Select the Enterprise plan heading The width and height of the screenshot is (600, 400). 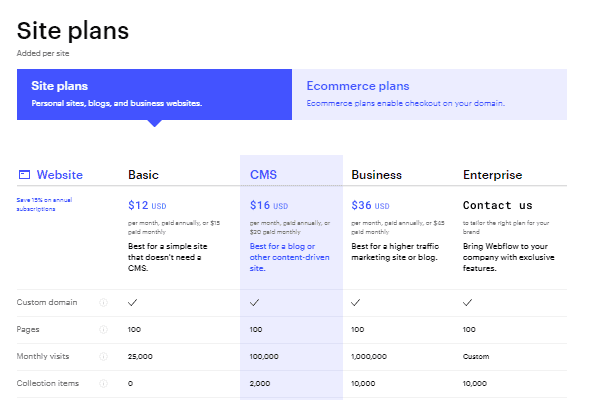coord(492,175)
